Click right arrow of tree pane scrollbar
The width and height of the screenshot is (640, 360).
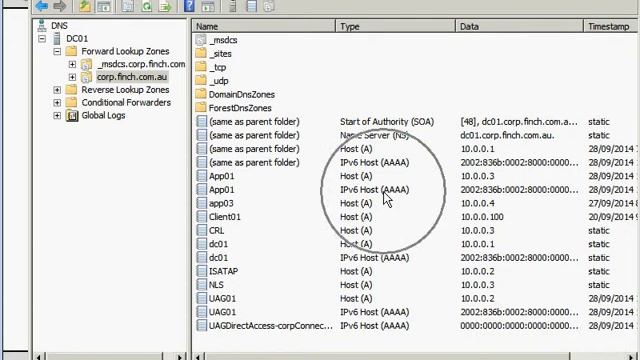point(180,357)
